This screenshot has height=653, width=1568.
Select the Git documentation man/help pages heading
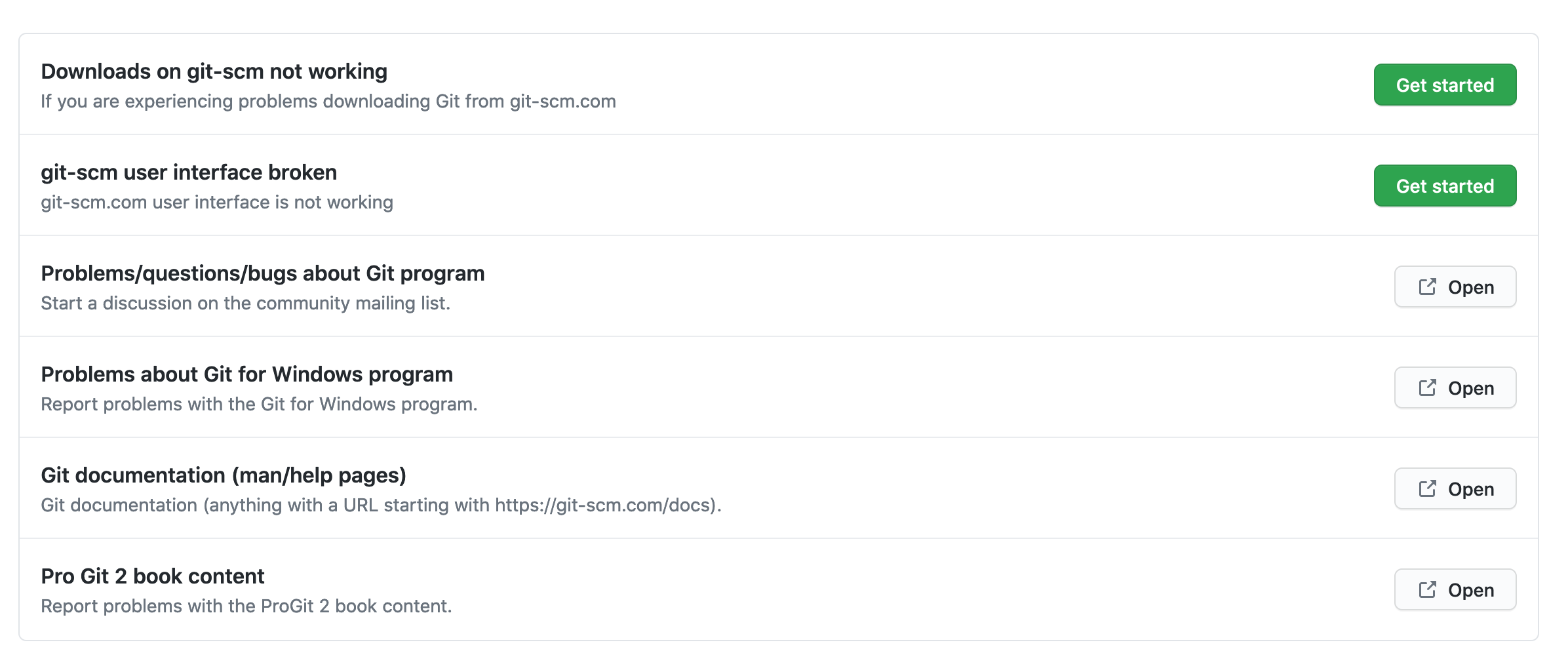click(224, 475)
